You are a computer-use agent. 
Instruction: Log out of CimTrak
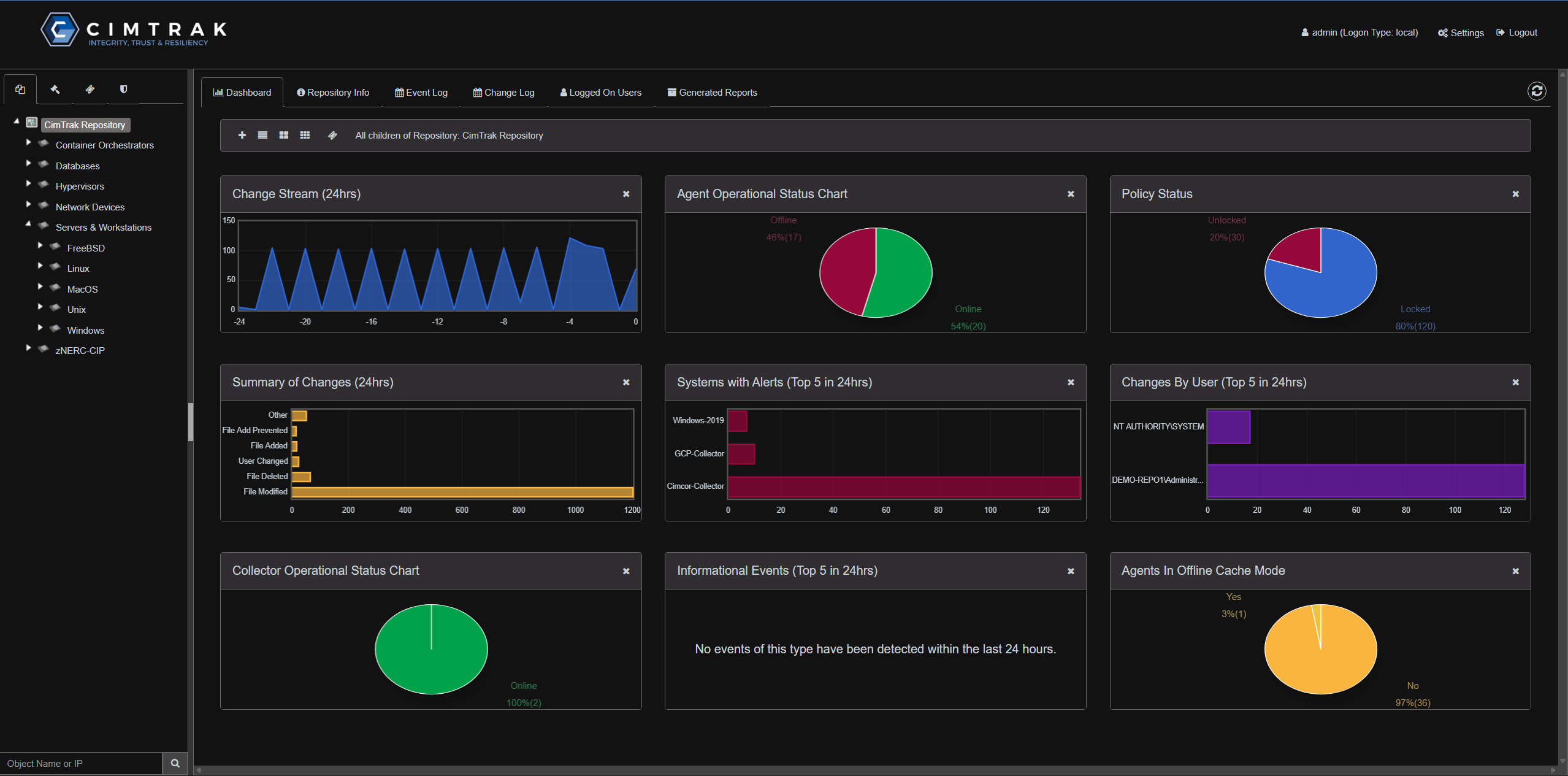[1516, 33]
